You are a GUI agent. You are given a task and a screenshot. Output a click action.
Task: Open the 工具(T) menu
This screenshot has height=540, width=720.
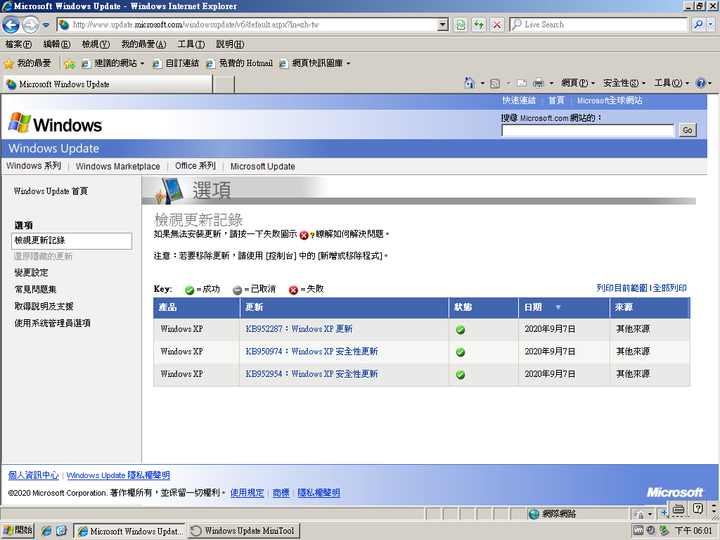point(191,45)
